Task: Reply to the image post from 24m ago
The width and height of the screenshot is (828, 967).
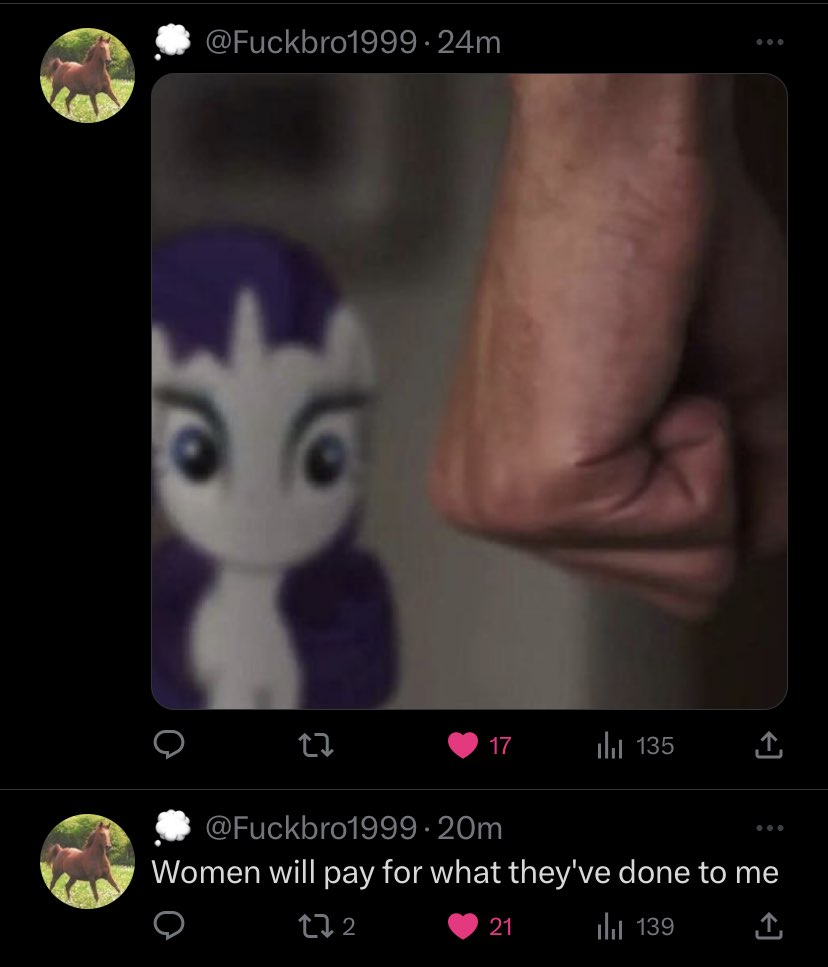Action: click(x=168, y=744)
